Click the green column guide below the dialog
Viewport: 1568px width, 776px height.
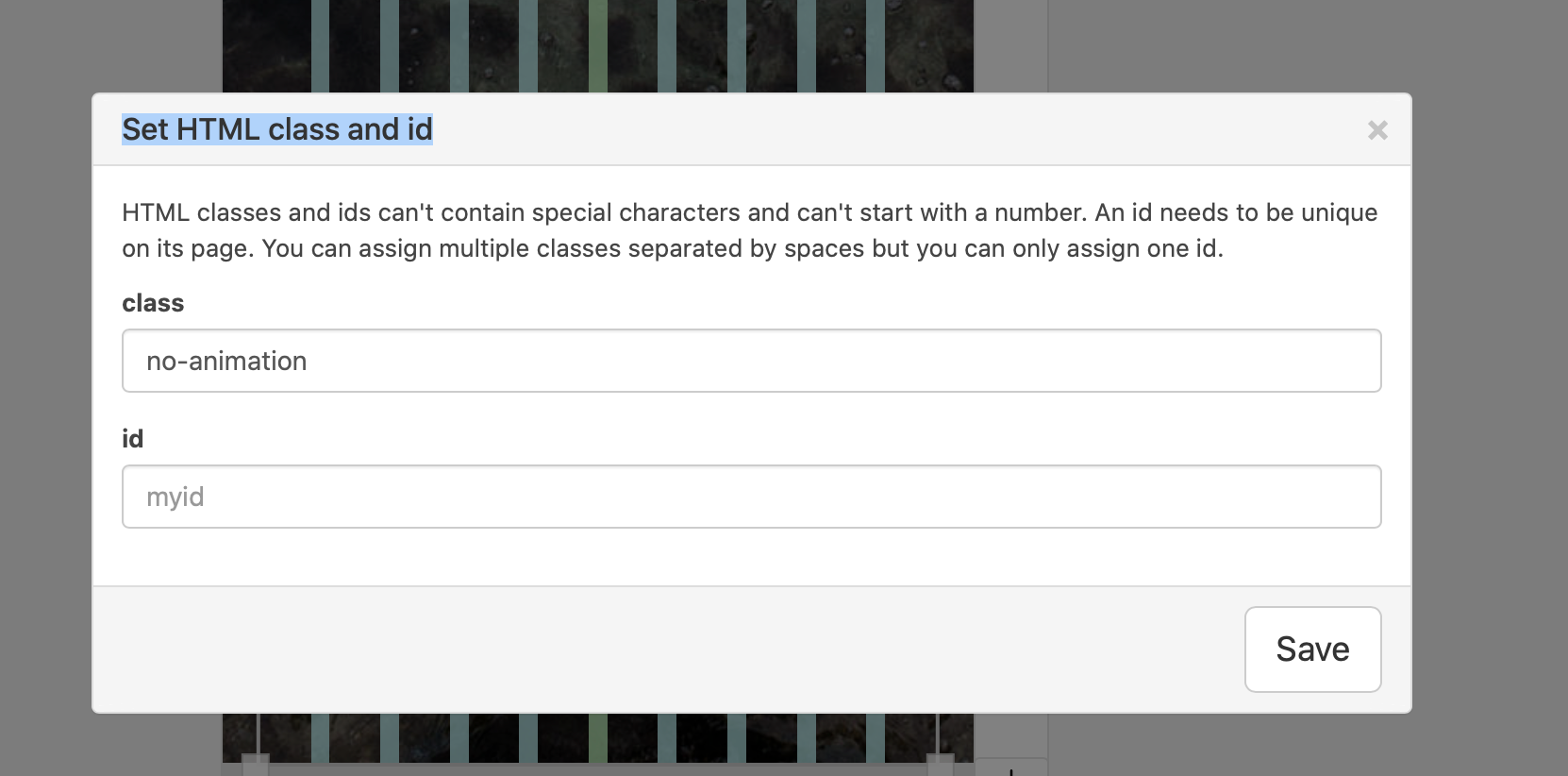coord(597,737)
